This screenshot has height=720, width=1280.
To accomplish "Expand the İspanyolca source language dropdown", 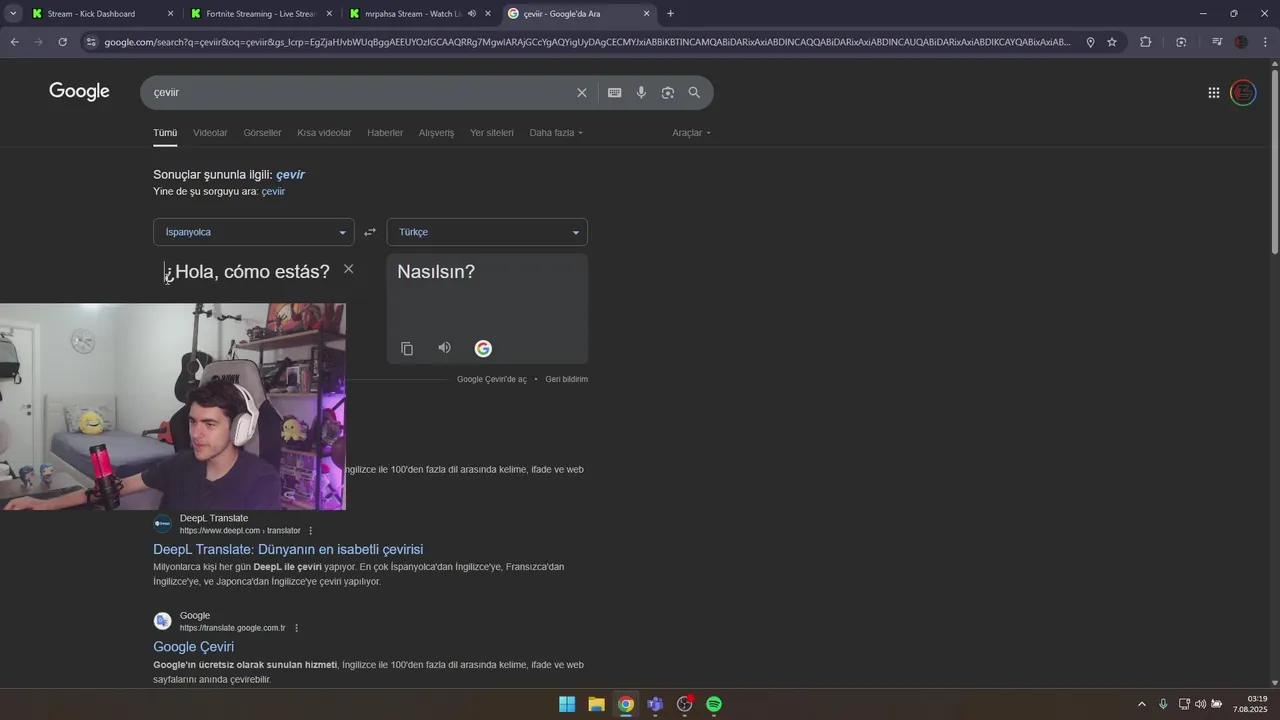I will 253,232.
